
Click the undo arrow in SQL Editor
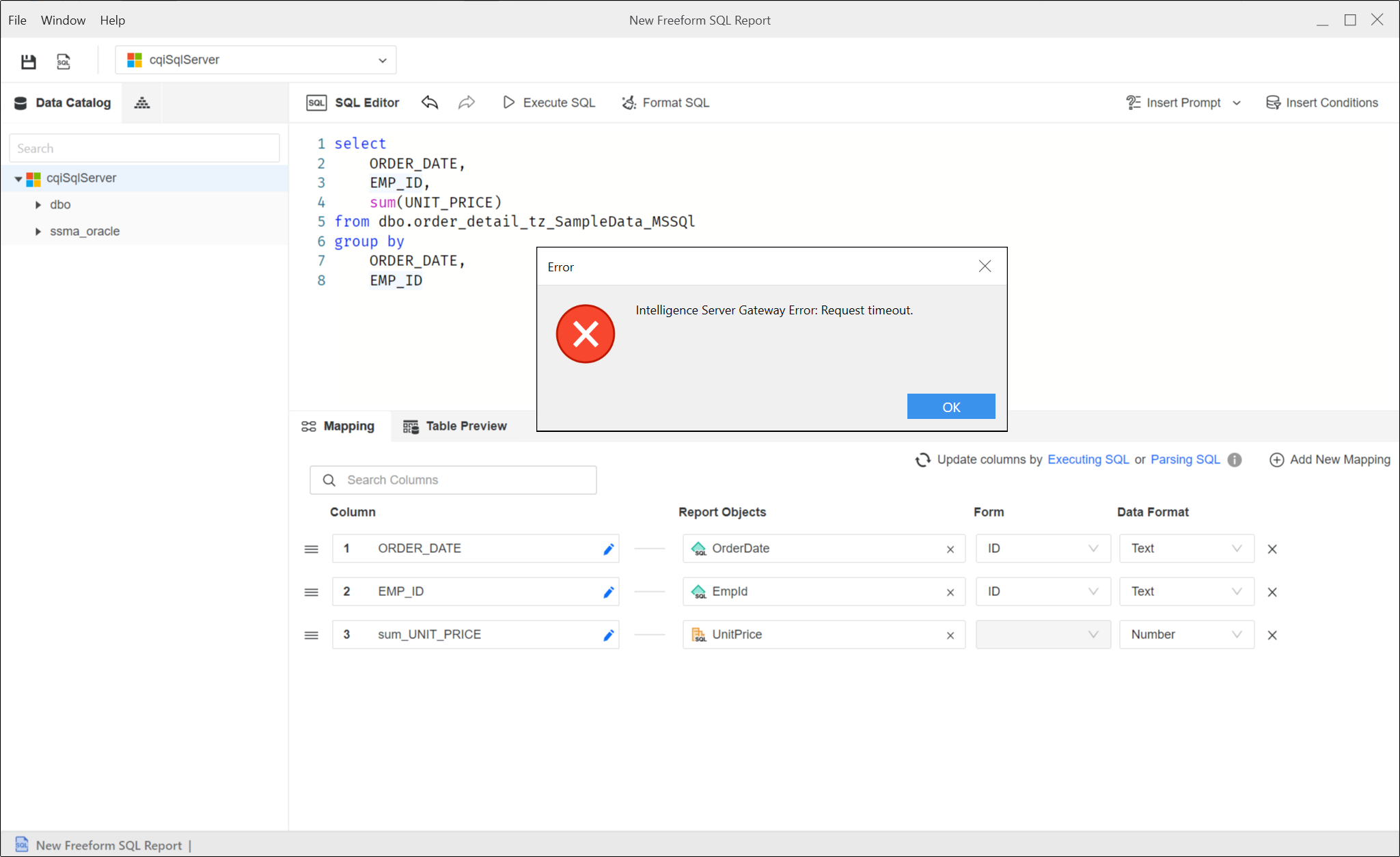pyautogui.click(x=430, y=103)
